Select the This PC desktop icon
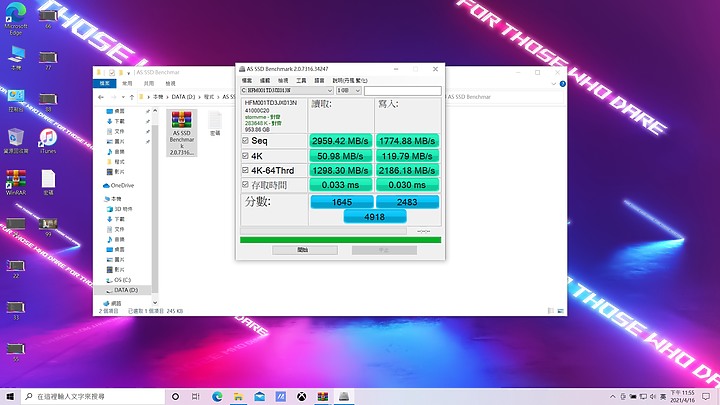This screenshot has height=405, width=720. (16, 58)
